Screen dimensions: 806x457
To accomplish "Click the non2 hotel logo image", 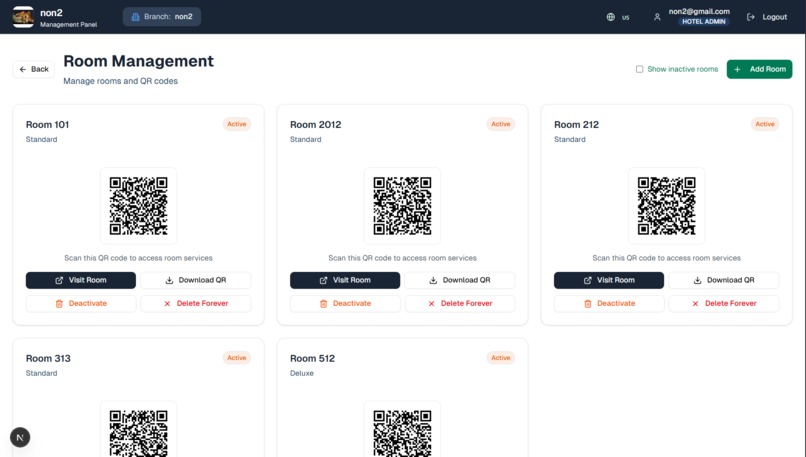I will (x=23, y=17).
